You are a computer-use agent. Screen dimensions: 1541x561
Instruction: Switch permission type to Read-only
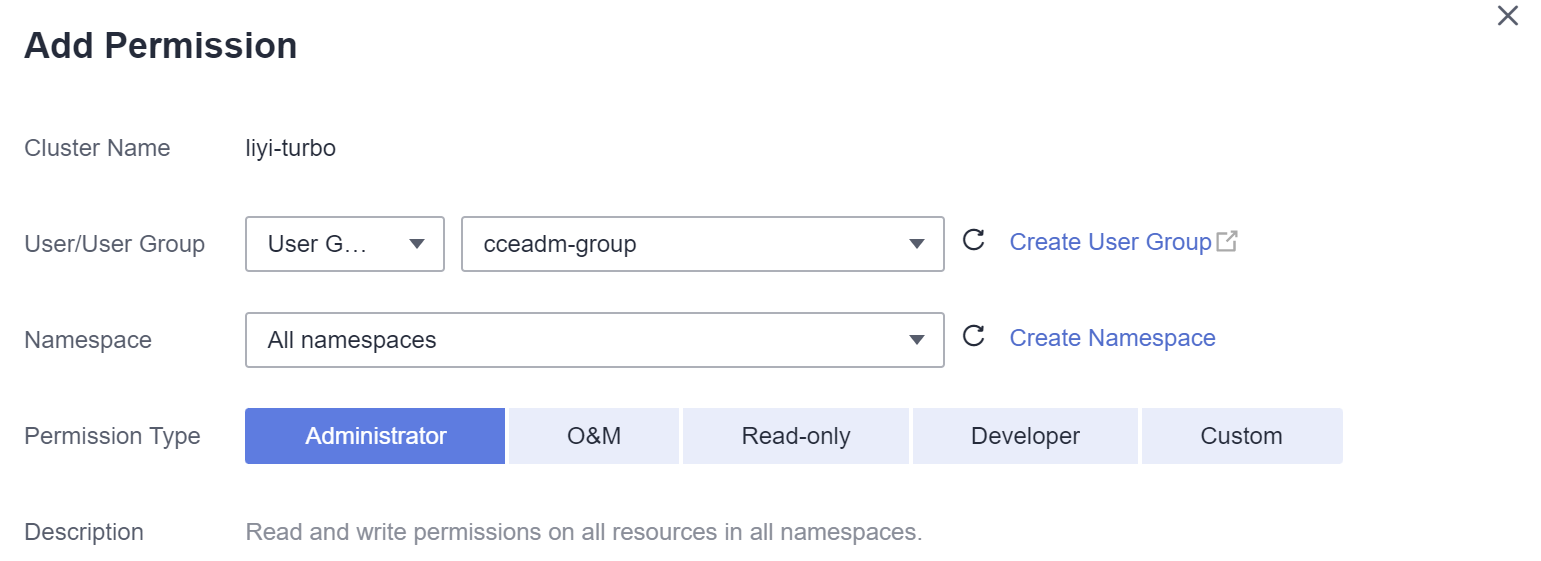point(796,436)
